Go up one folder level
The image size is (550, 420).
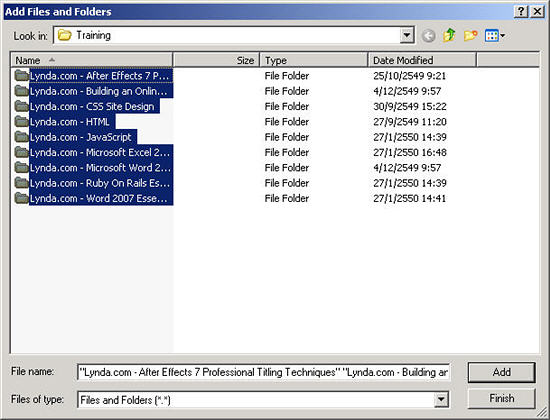pyautogui.click(x=449, y=35)
